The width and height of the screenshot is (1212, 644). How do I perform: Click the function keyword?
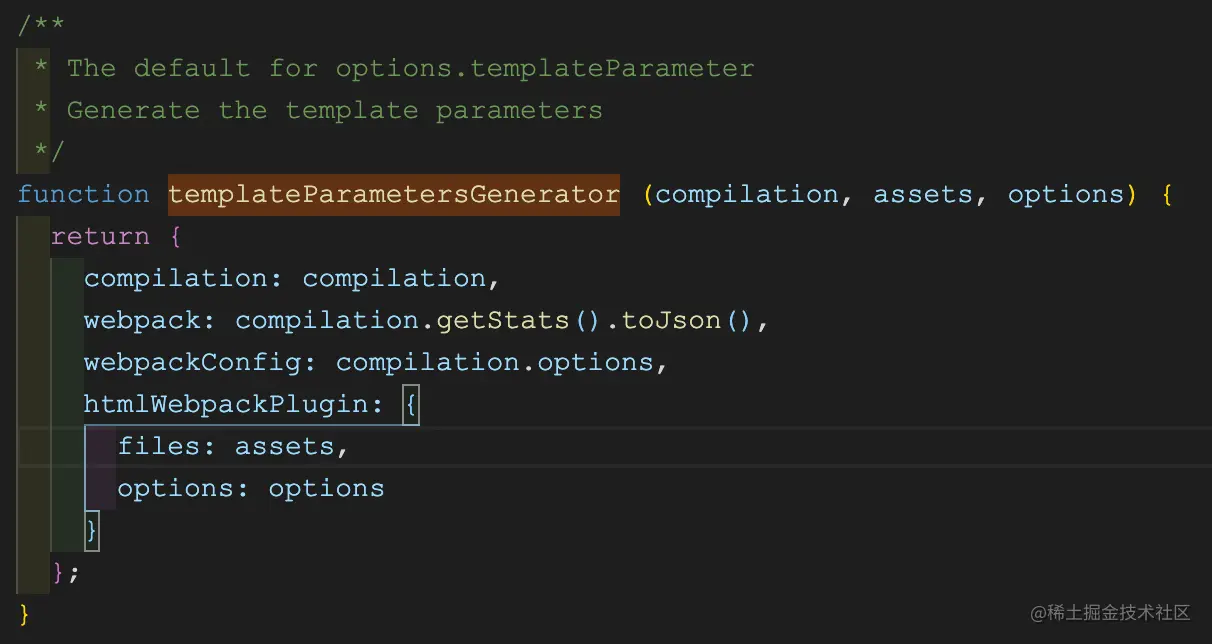tap(83, 194)
